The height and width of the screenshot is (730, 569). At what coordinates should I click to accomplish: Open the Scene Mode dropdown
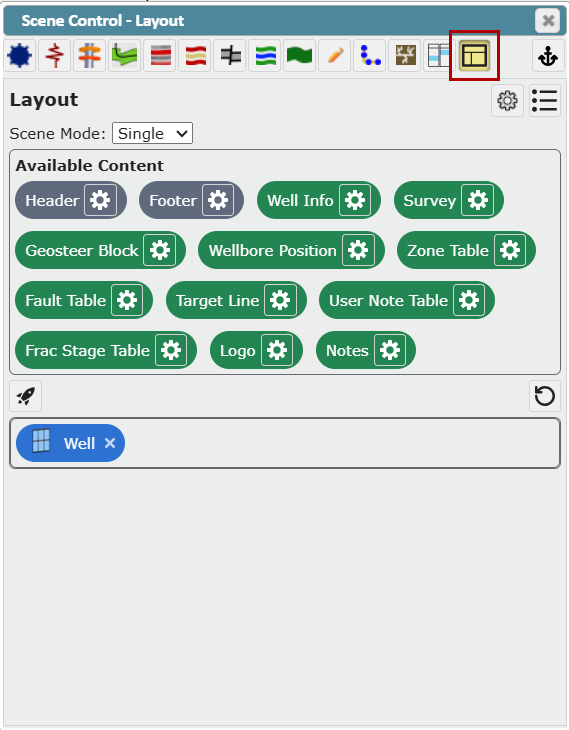pyautogui.click(x=152, y=134)
